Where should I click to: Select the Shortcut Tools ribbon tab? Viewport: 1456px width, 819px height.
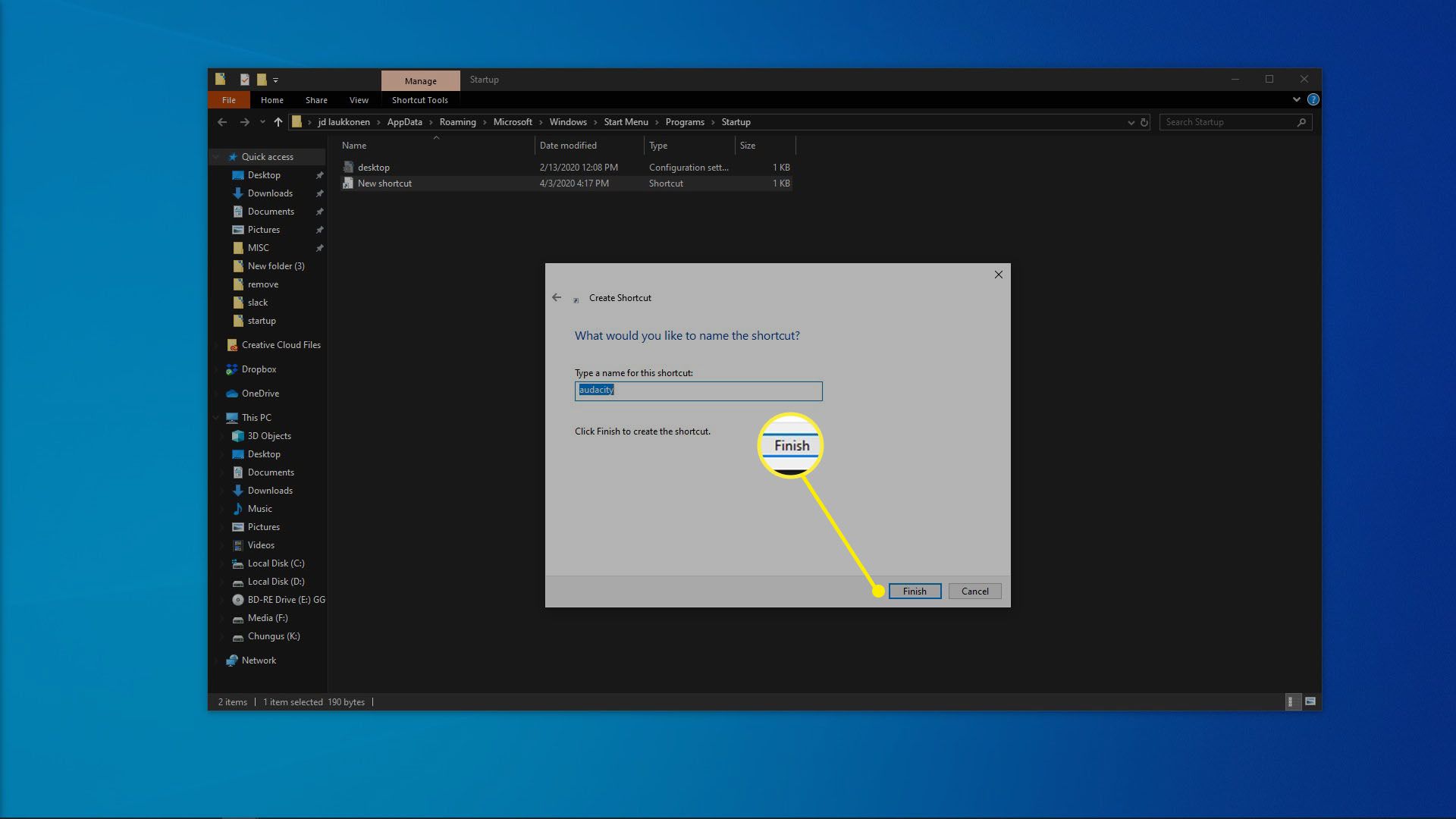point(420,99)
